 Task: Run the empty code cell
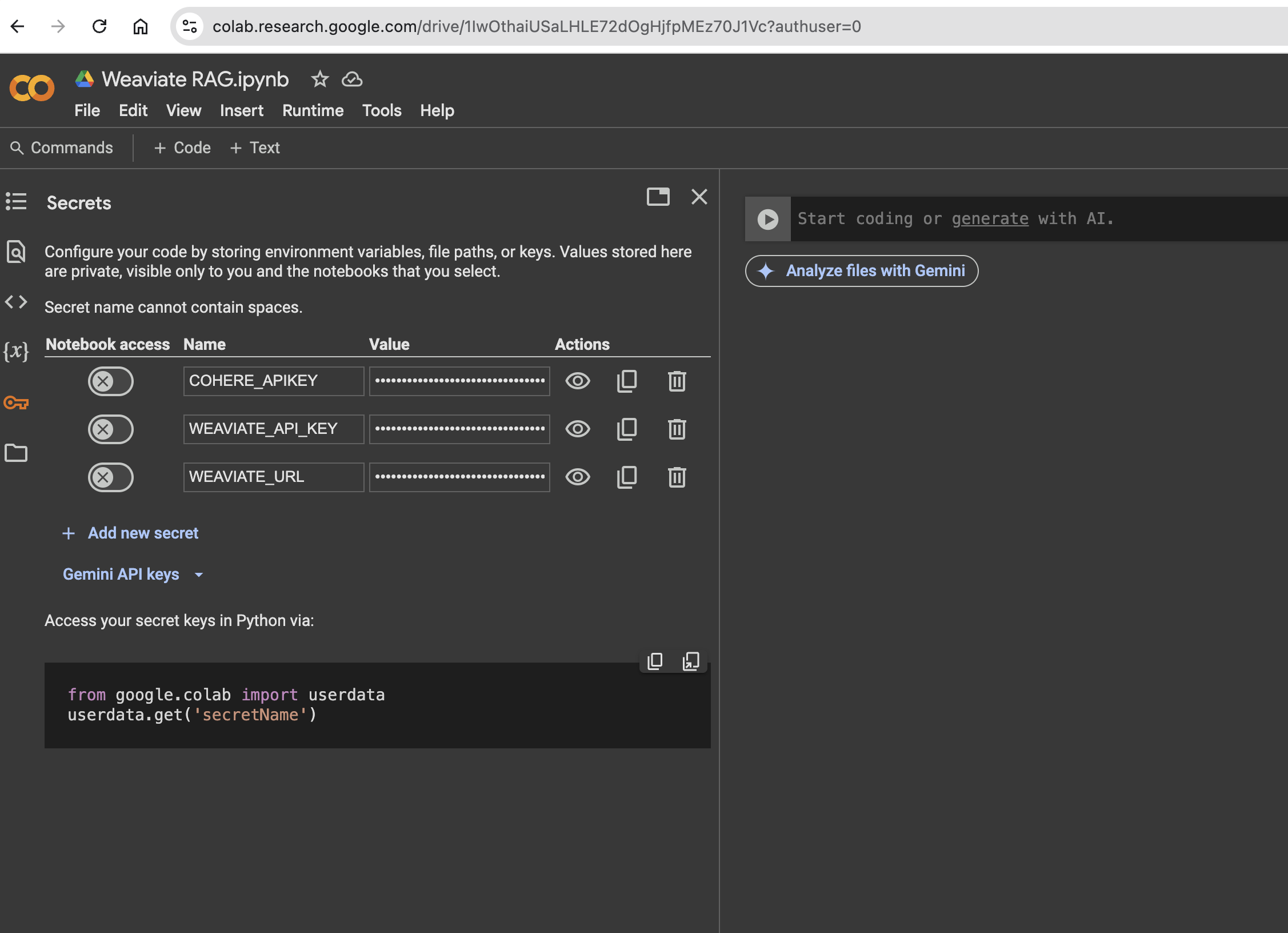pyautogui.click(x=767, y=218)
